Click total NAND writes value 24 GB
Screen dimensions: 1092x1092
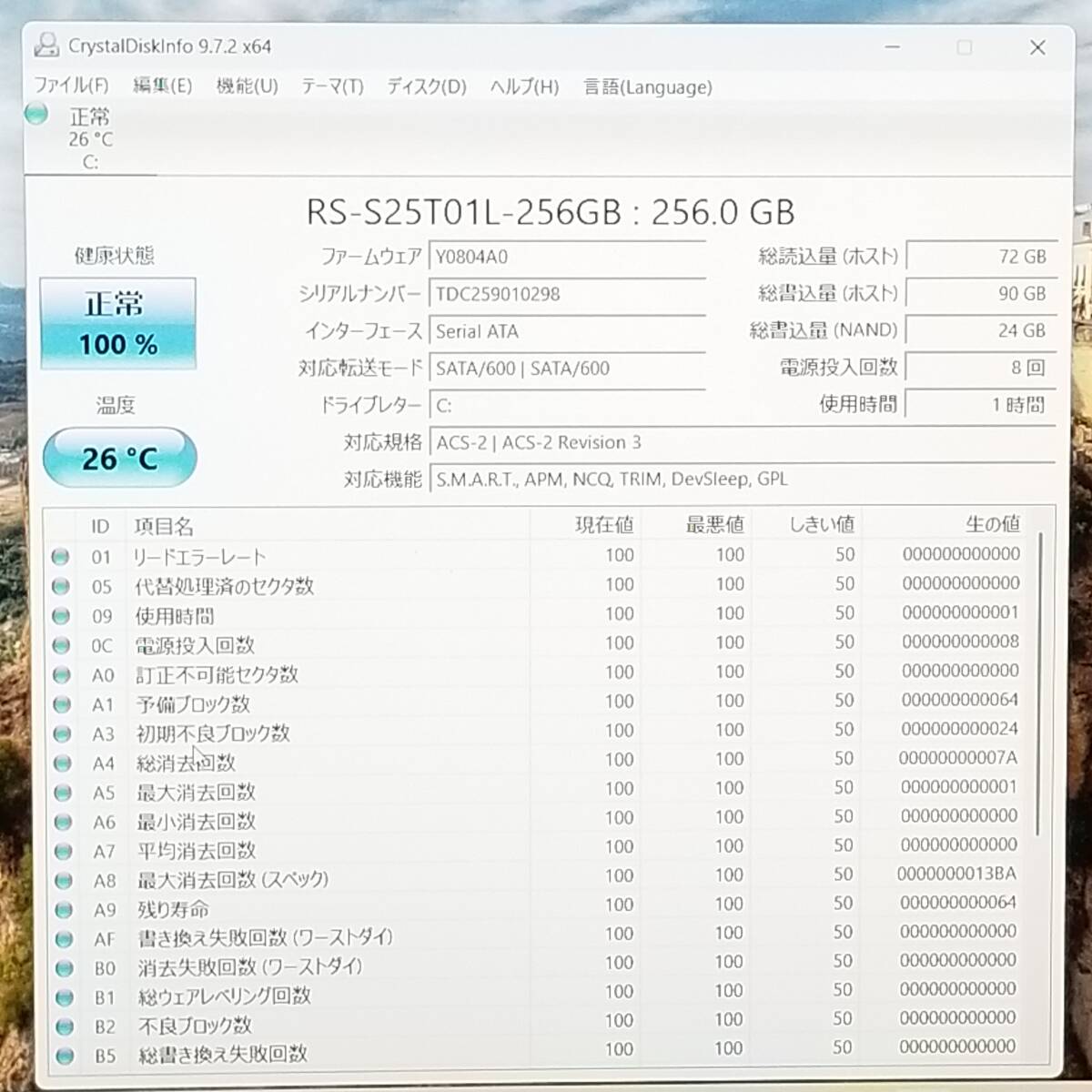coord(980,330)
